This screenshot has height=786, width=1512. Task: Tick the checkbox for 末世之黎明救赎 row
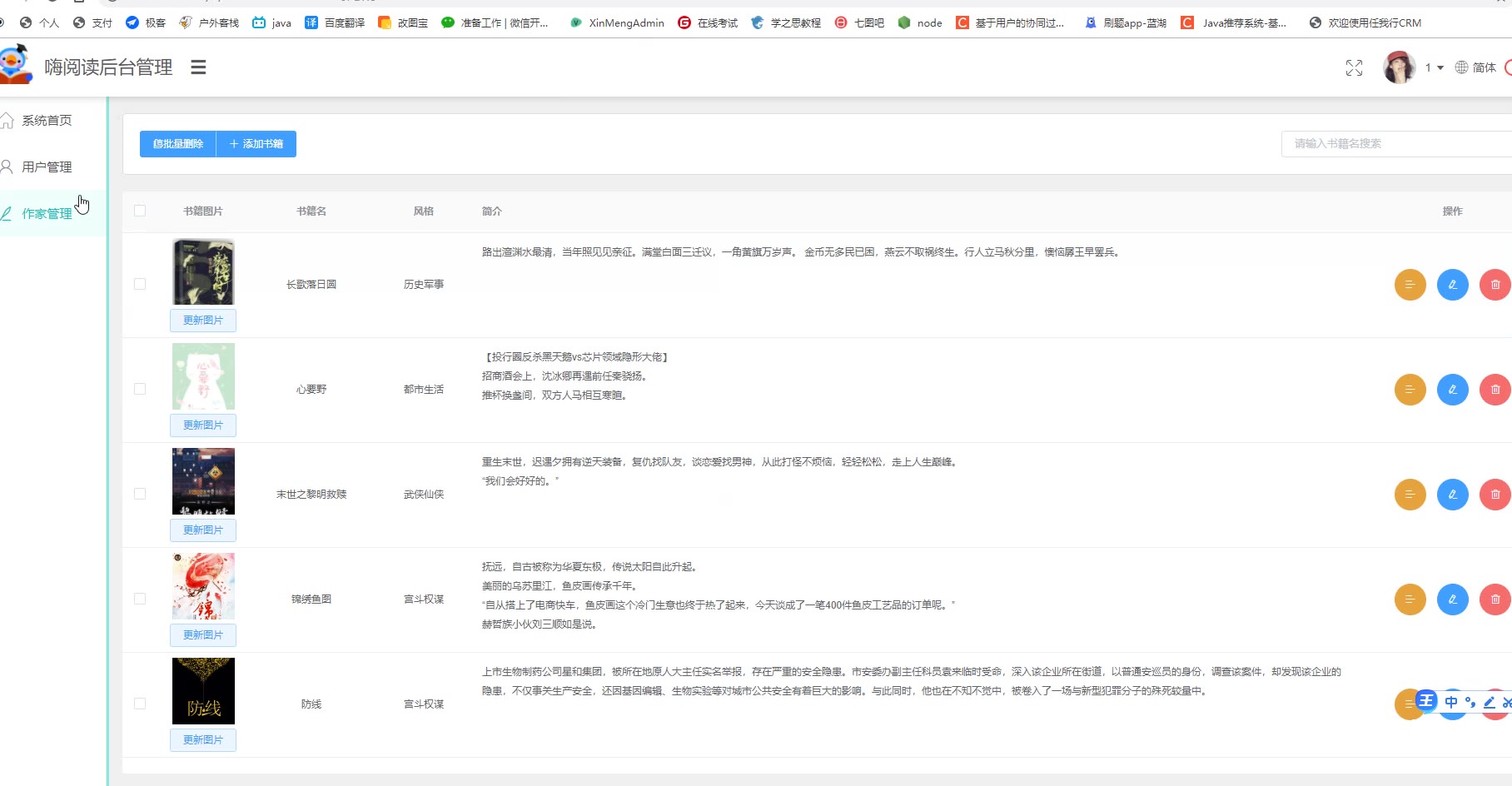[140, 494]
